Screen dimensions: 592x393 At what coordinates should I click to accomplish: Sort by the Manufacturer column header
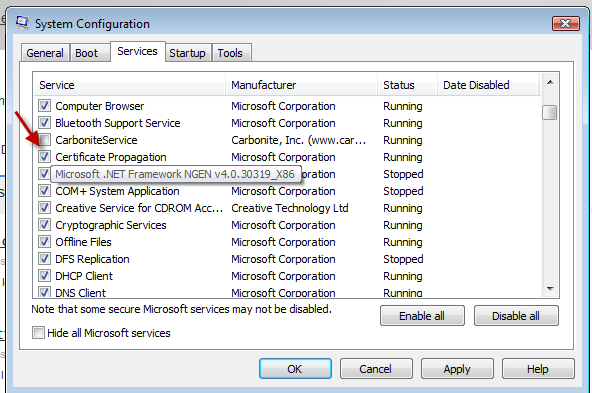coord(301,85)
